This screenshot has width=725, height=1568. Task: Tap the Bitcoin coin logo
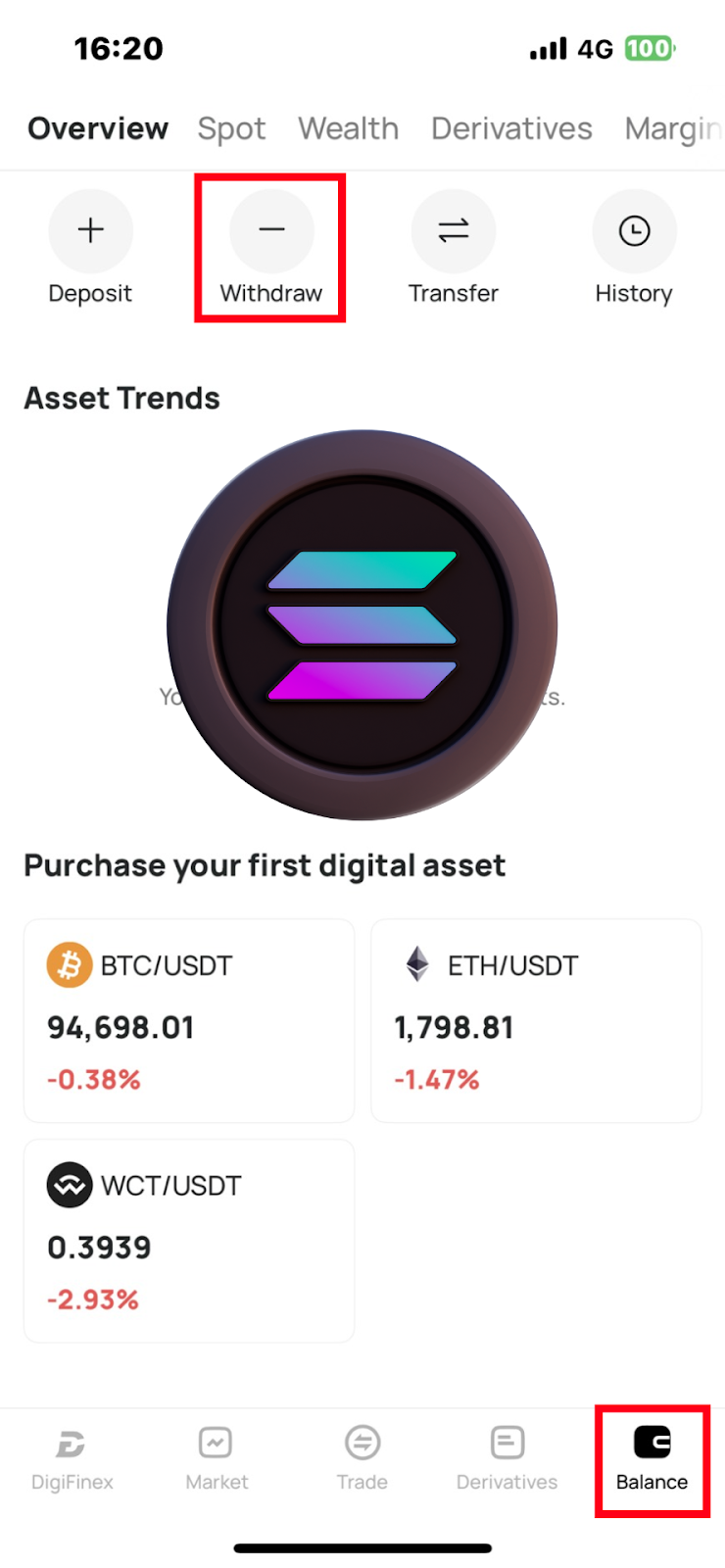coord(70,965)
